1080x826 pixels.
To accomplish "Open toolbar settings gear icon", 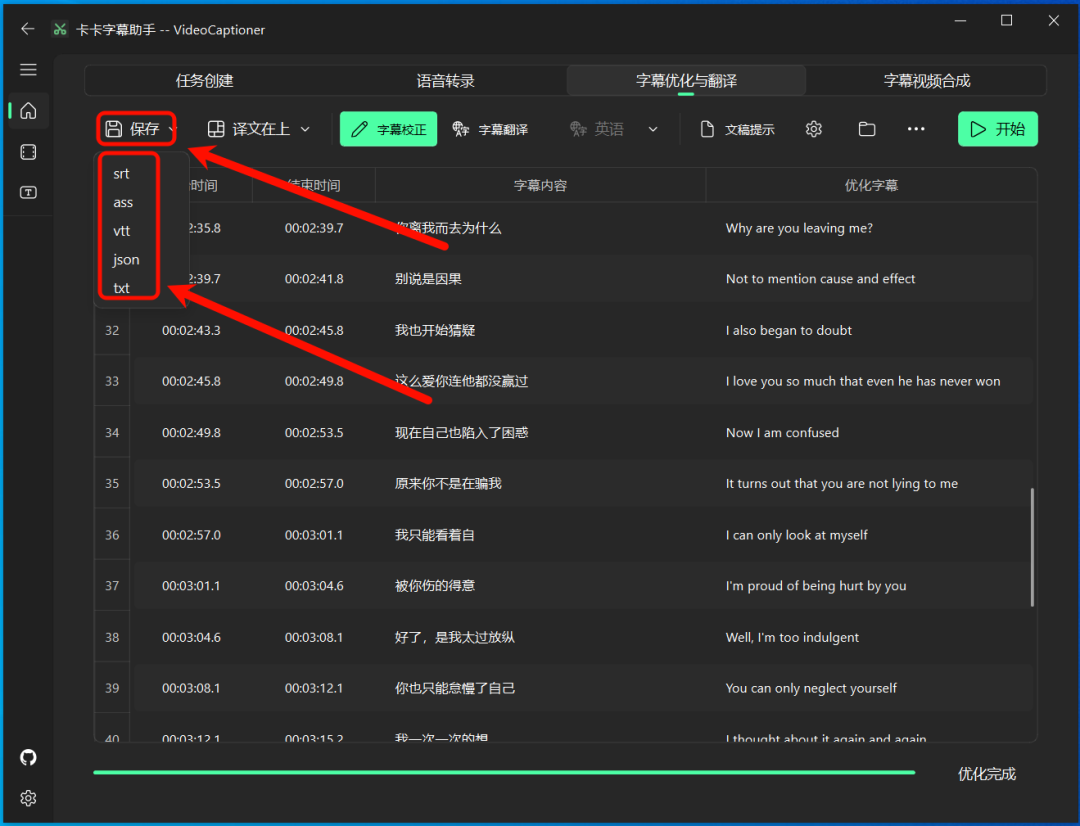I will (813, 129).
